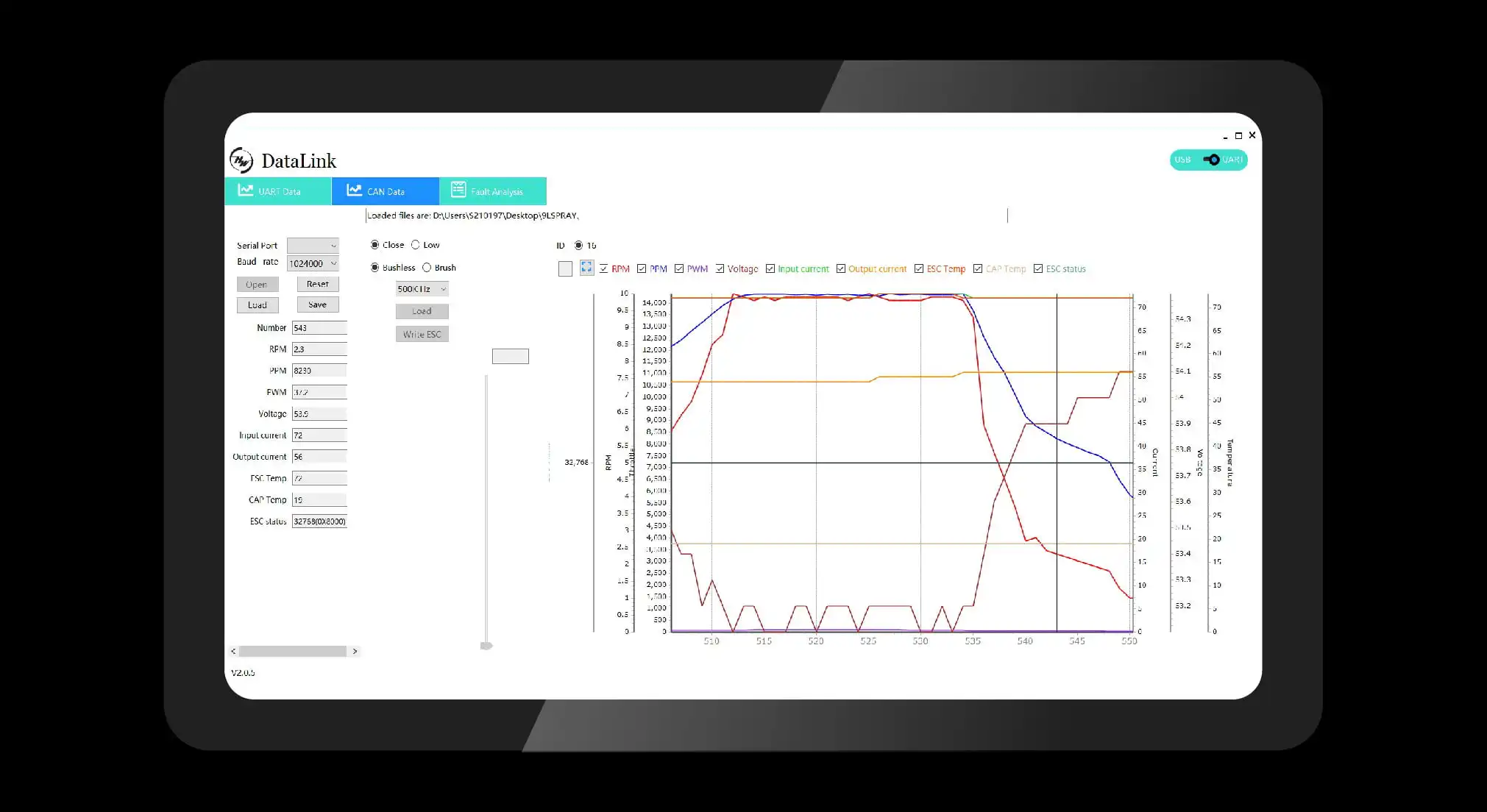Uncheck the Voltage curve checkbox

(x=719, y=268)
